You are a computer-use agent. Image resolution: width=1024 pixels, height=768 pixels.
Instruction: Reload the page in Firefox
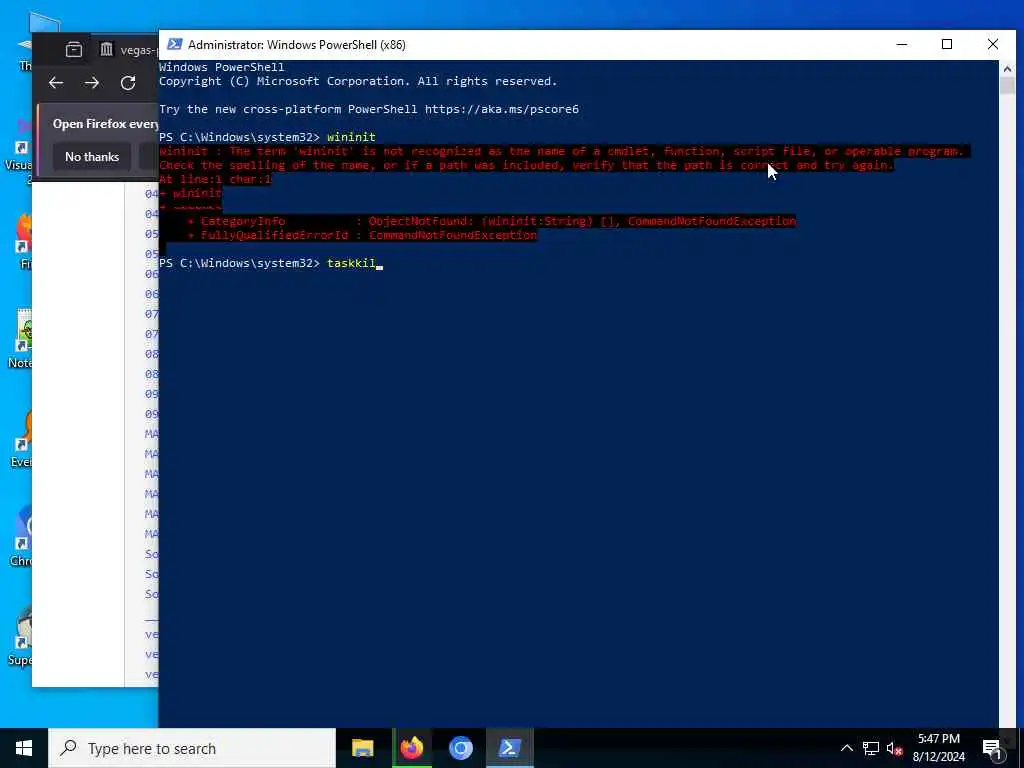128,82
